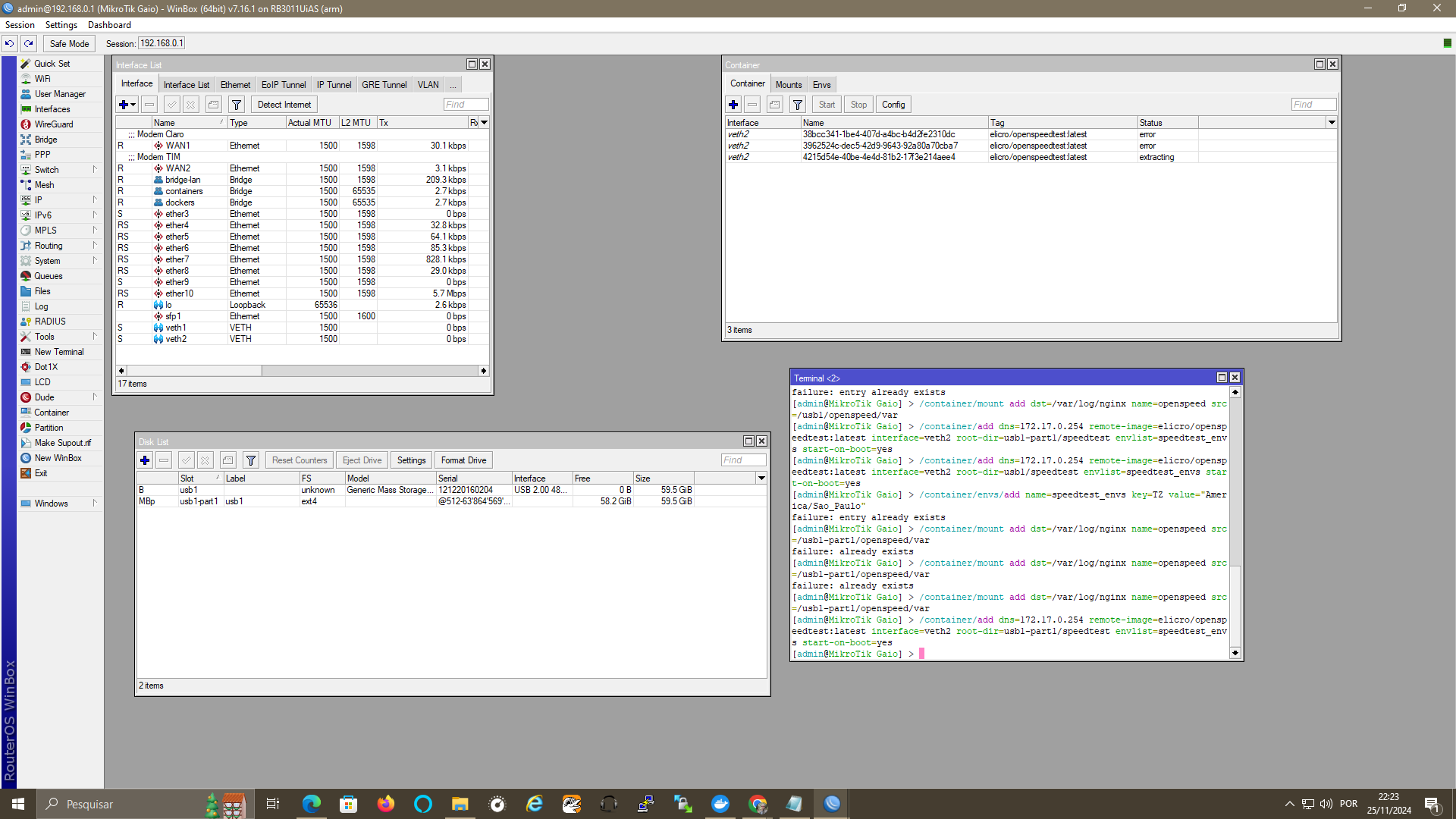This screenshot has height=819, width=1456.
Task: Open the add interface dropdown arrow
Action: coord(133,105)
